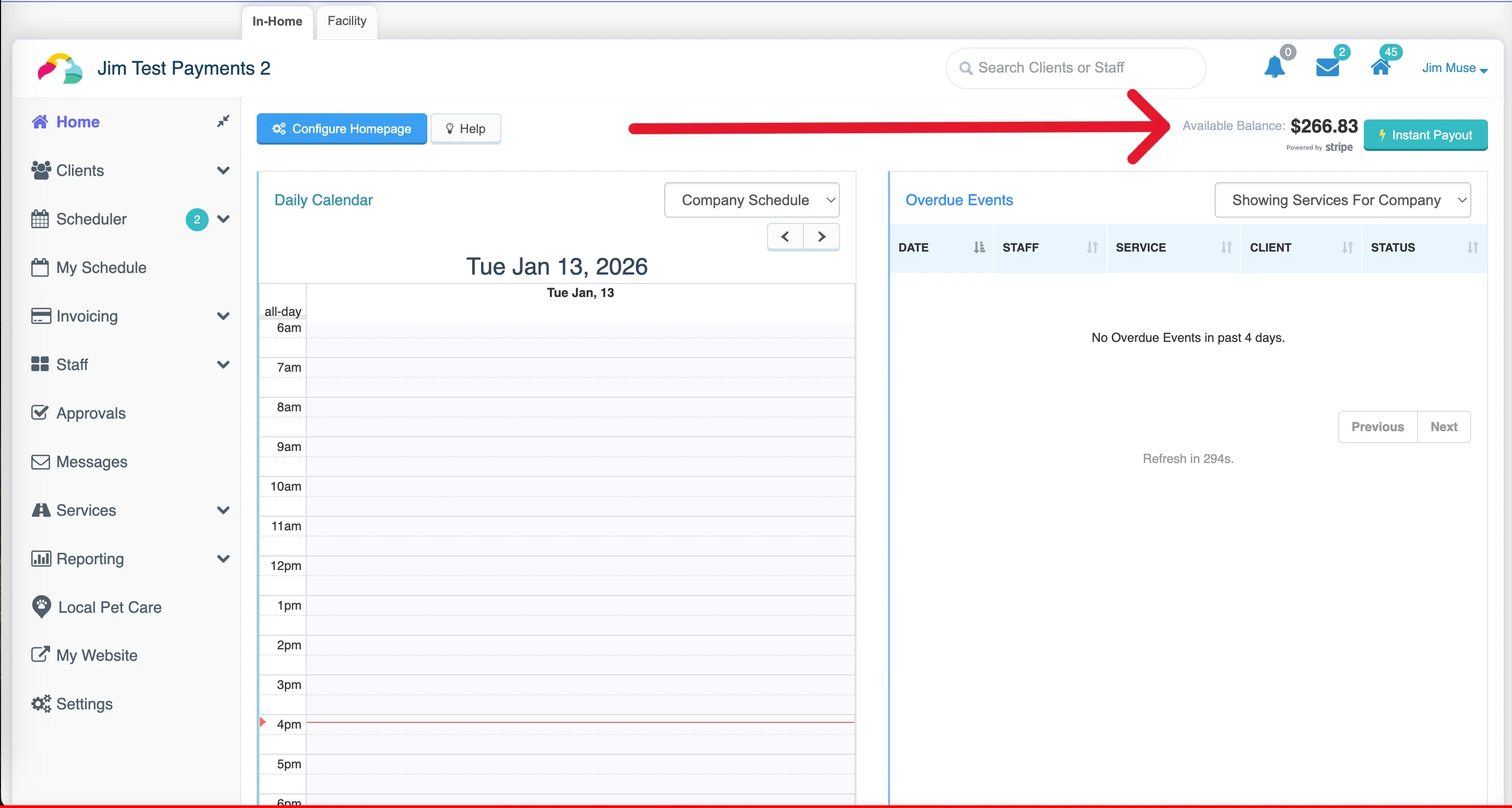Click the Configure Homepage button

click(342, 128)
